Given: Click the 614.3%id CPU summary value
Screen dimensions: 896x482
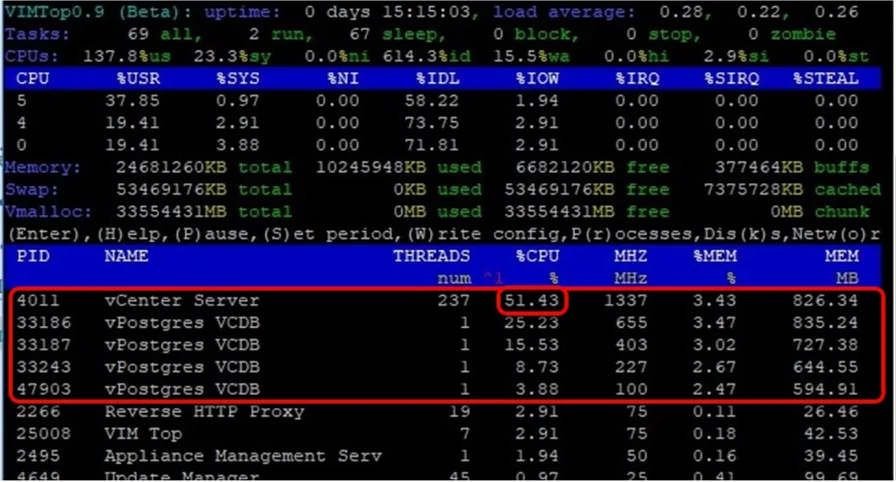Looking at the screenshot, I should [x=426, y=56].
